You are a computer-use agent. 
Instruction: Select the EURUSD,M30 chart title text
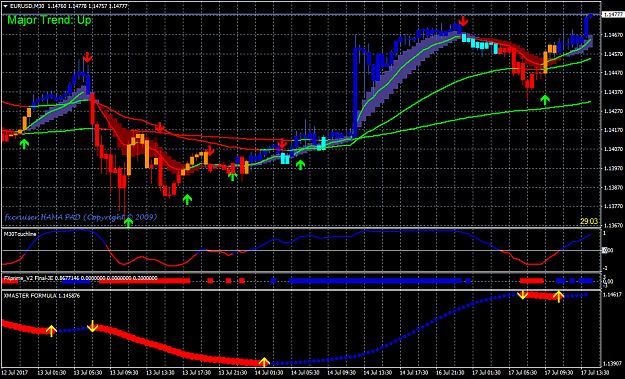[x=27, y=6]
